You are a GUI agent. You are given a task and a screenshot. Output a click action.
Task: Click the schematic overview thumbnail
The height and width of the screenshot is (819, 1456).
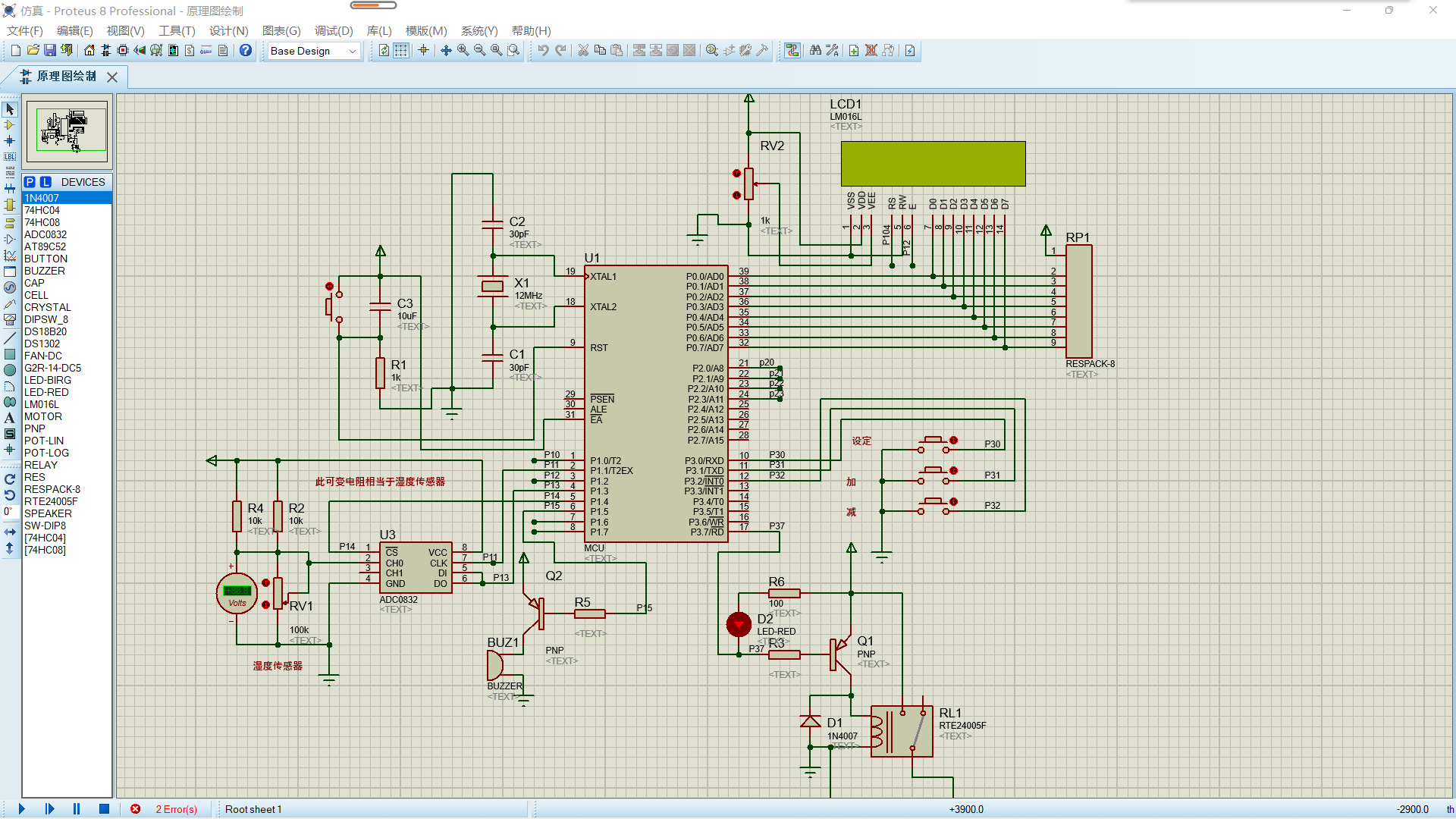(67, 130)
